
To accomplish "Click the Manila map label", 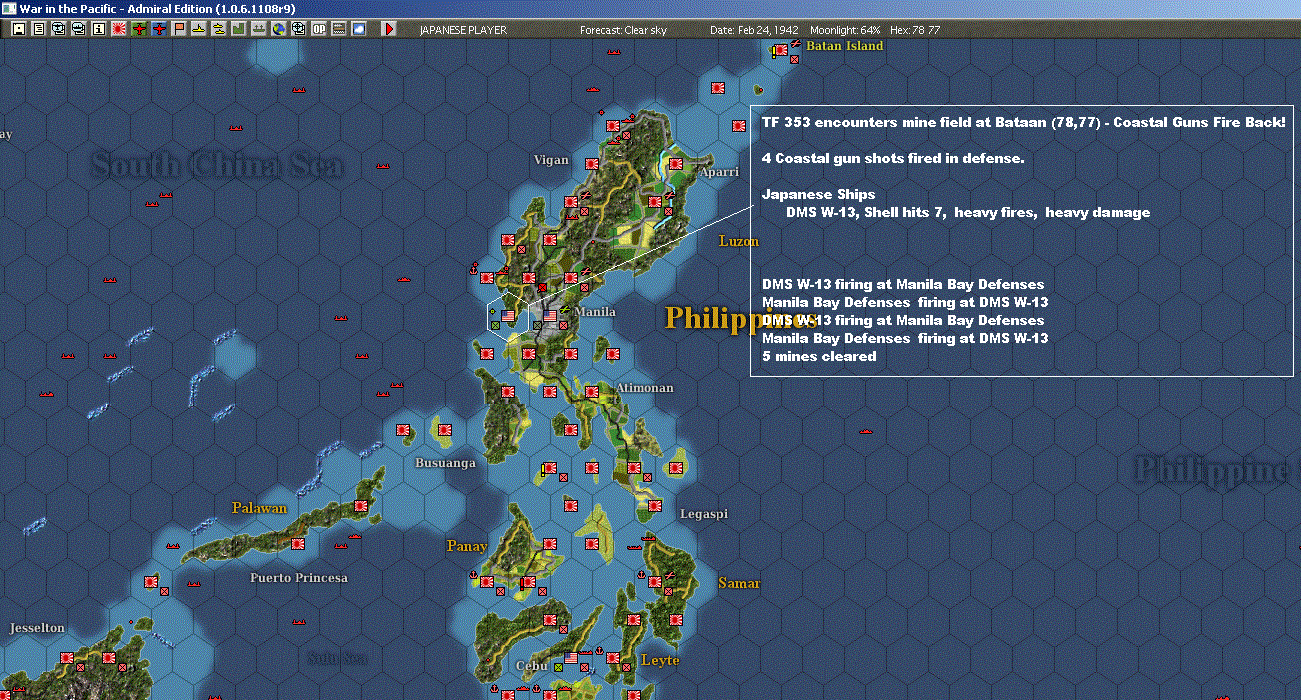I will 595,312.
